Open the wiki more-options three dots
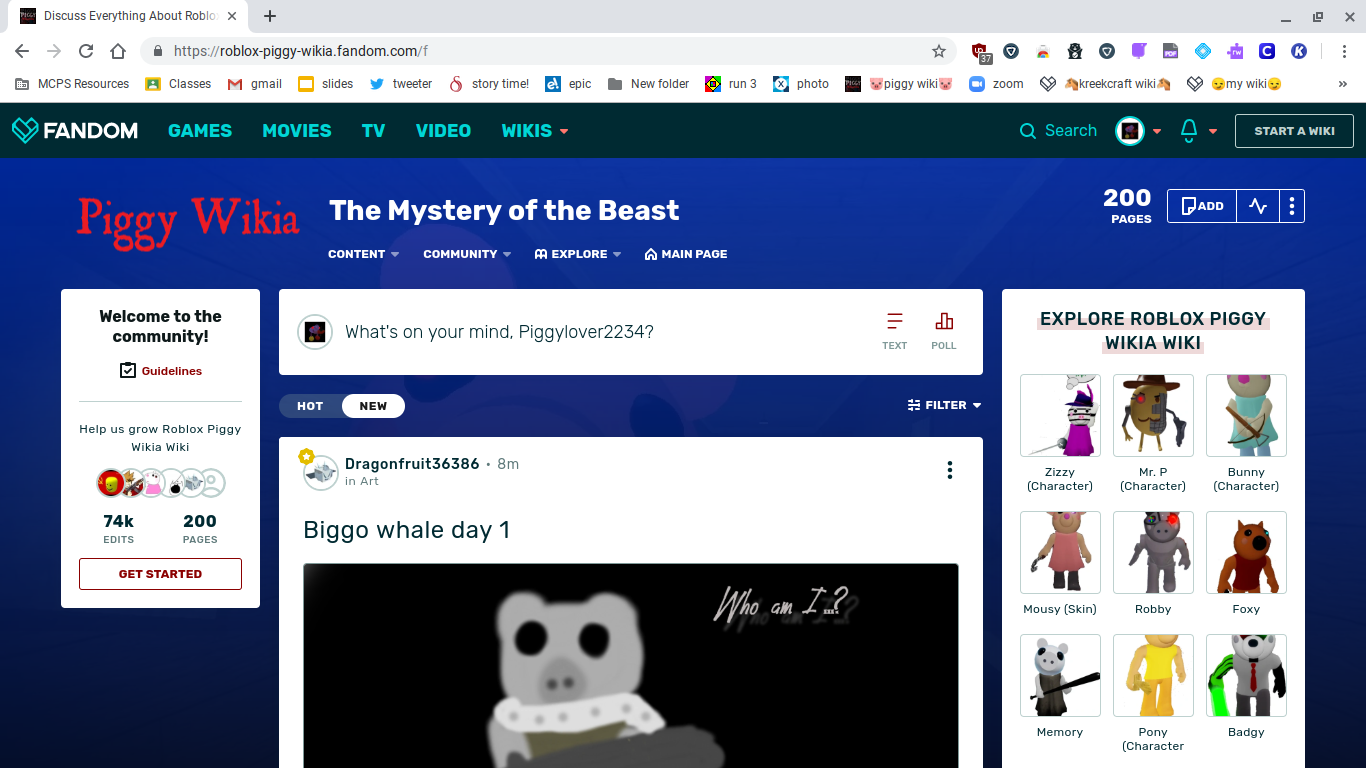Screen dimensions: 1366x768 pos(1292,206)
